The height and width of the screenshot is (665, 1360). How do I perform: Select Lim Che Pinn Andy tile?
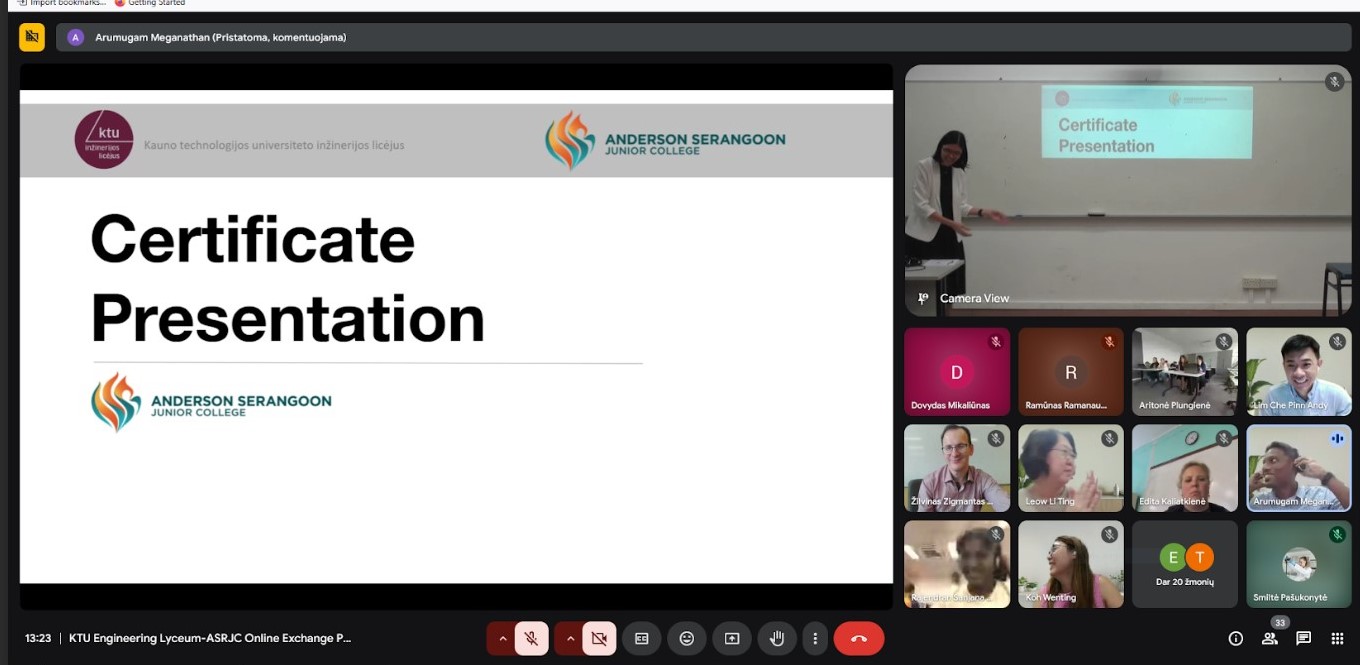pos(1299,372)
